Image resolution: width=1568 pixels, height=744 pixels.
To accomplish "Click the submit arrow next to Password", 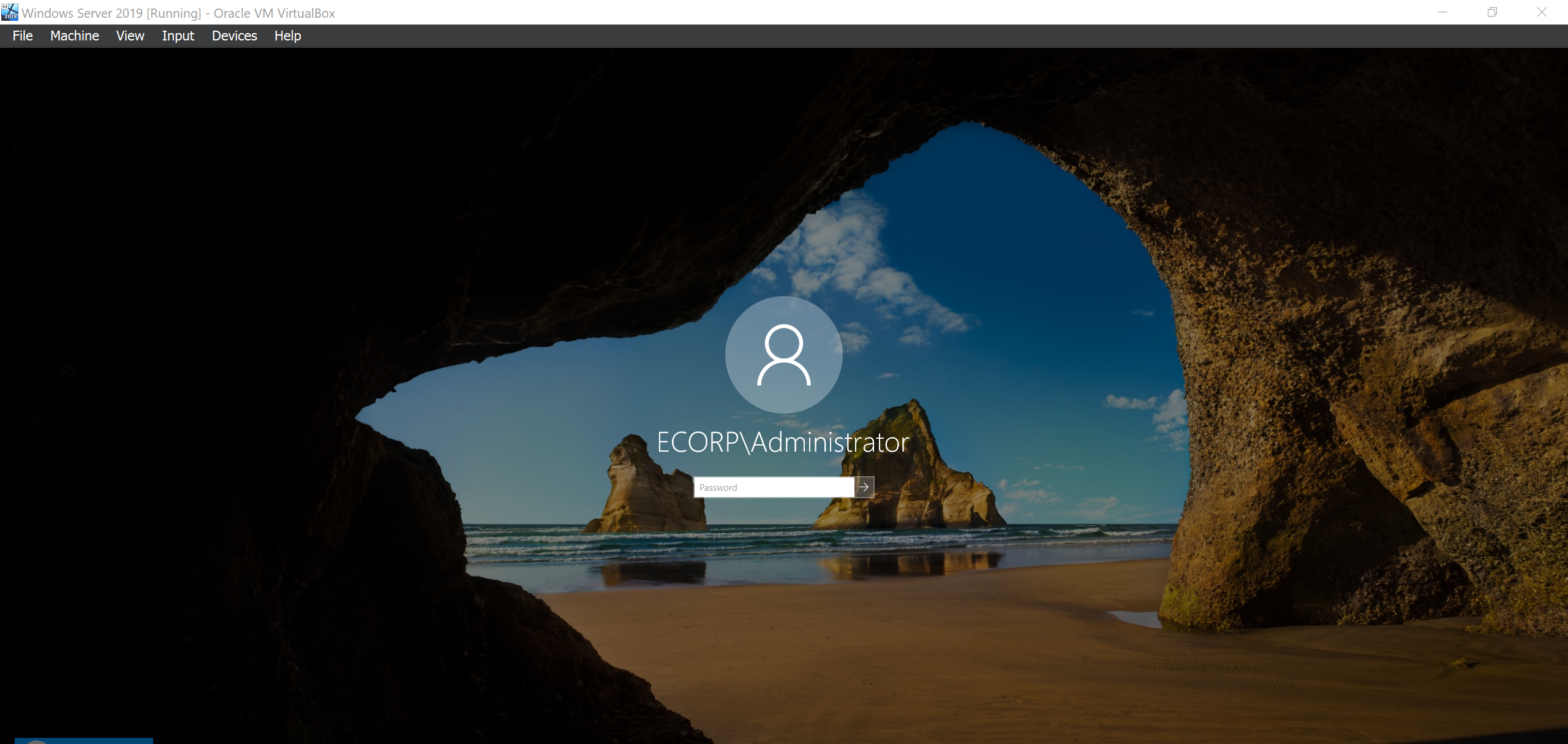I will click(864, 487).
